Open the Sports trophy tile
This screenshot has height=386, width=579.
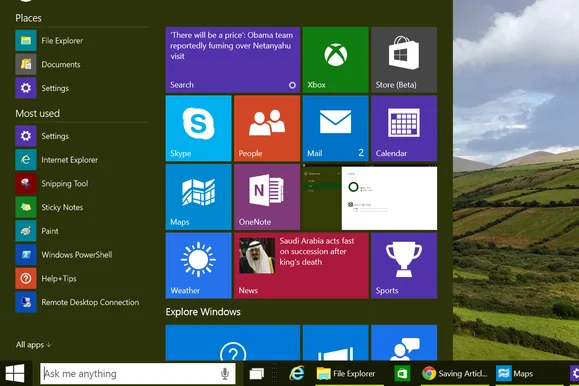[404, 265]
